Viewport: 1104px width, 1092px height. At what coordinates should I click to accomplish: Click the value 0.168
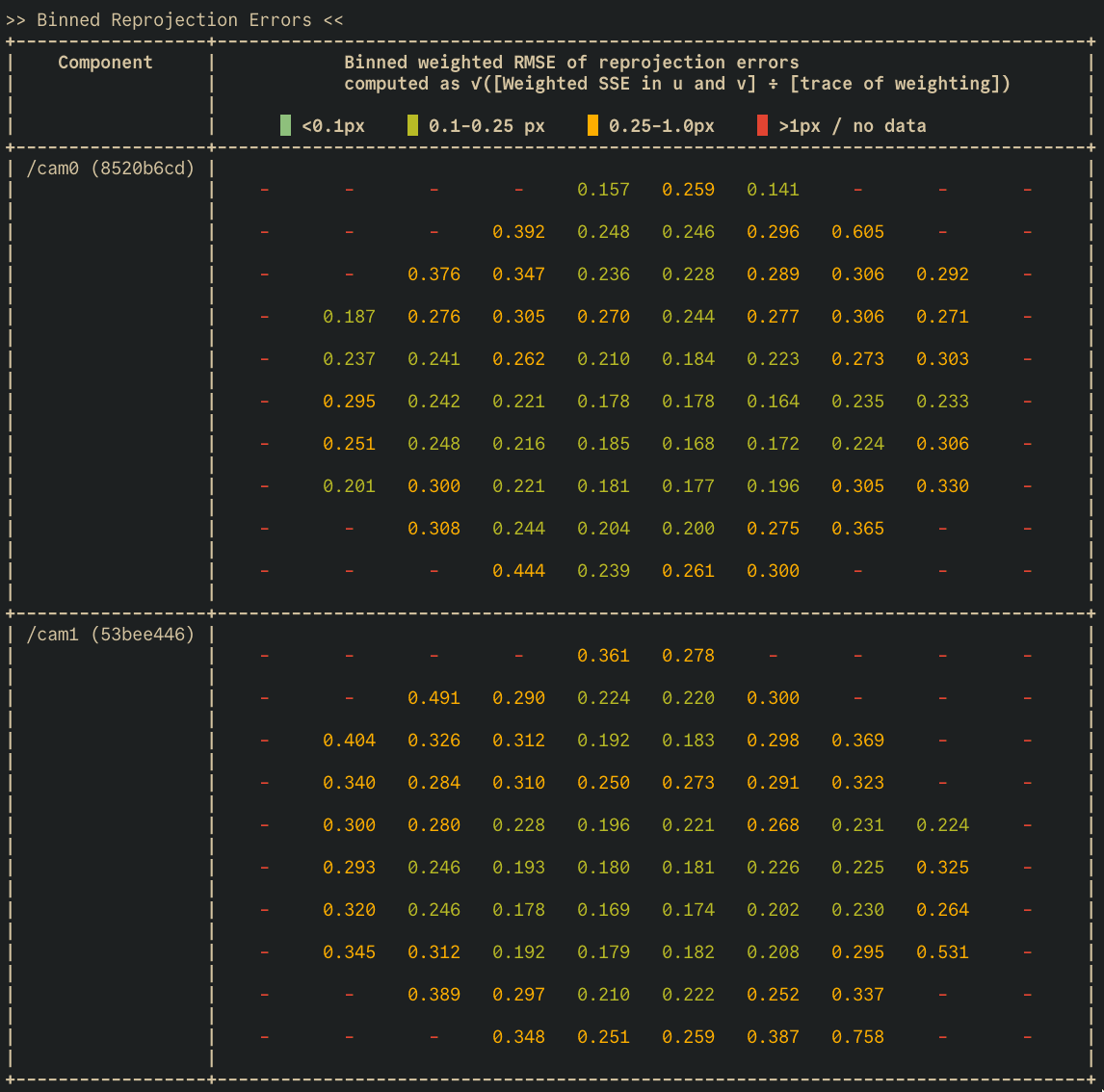[689, 444]
